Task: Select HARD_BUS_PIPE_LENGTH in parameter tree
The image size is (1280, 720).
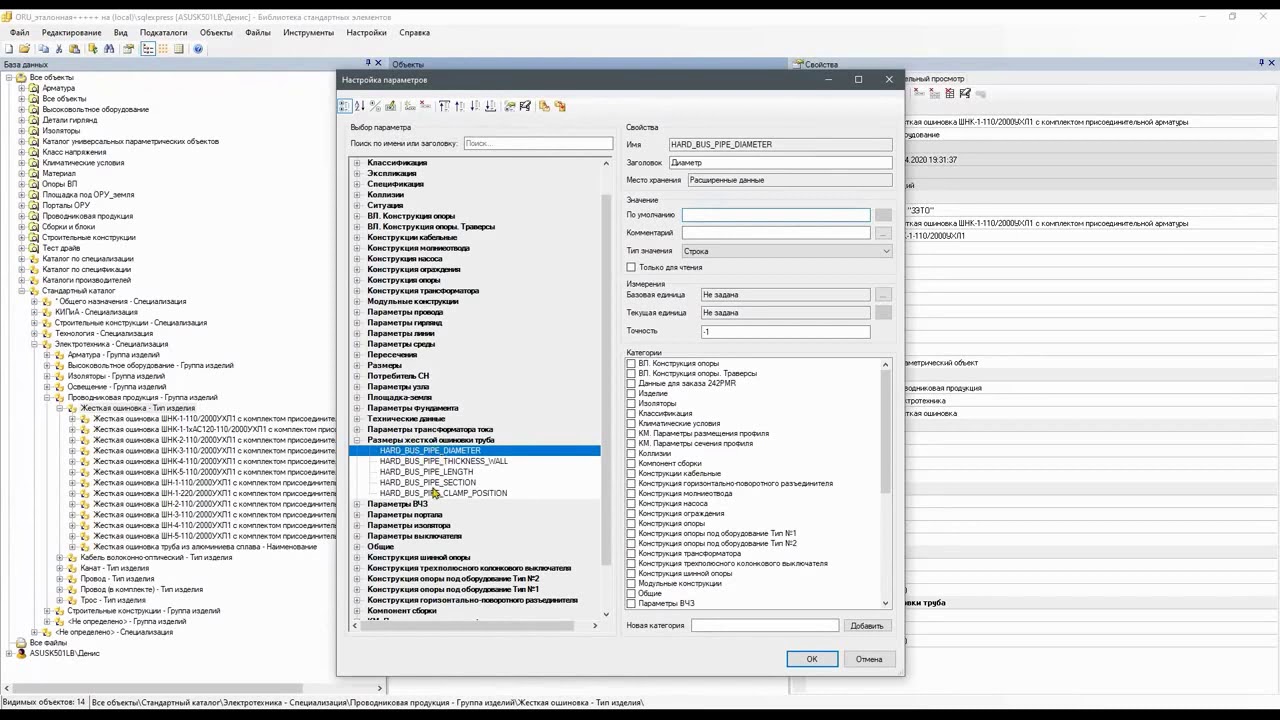Action: point(426,472)
